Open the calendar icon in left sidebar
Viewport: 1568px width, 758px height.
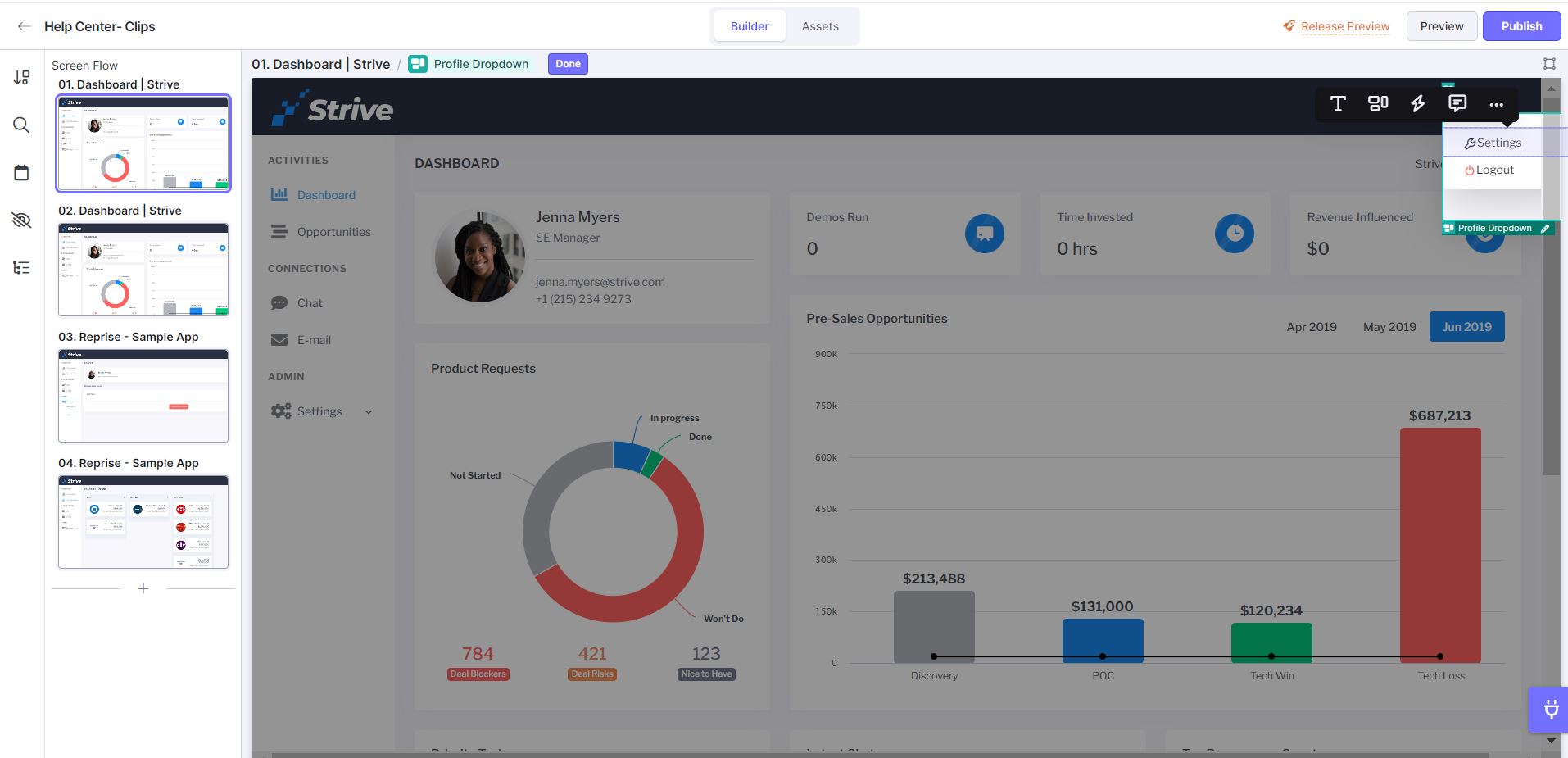click(x=21, y=172)
